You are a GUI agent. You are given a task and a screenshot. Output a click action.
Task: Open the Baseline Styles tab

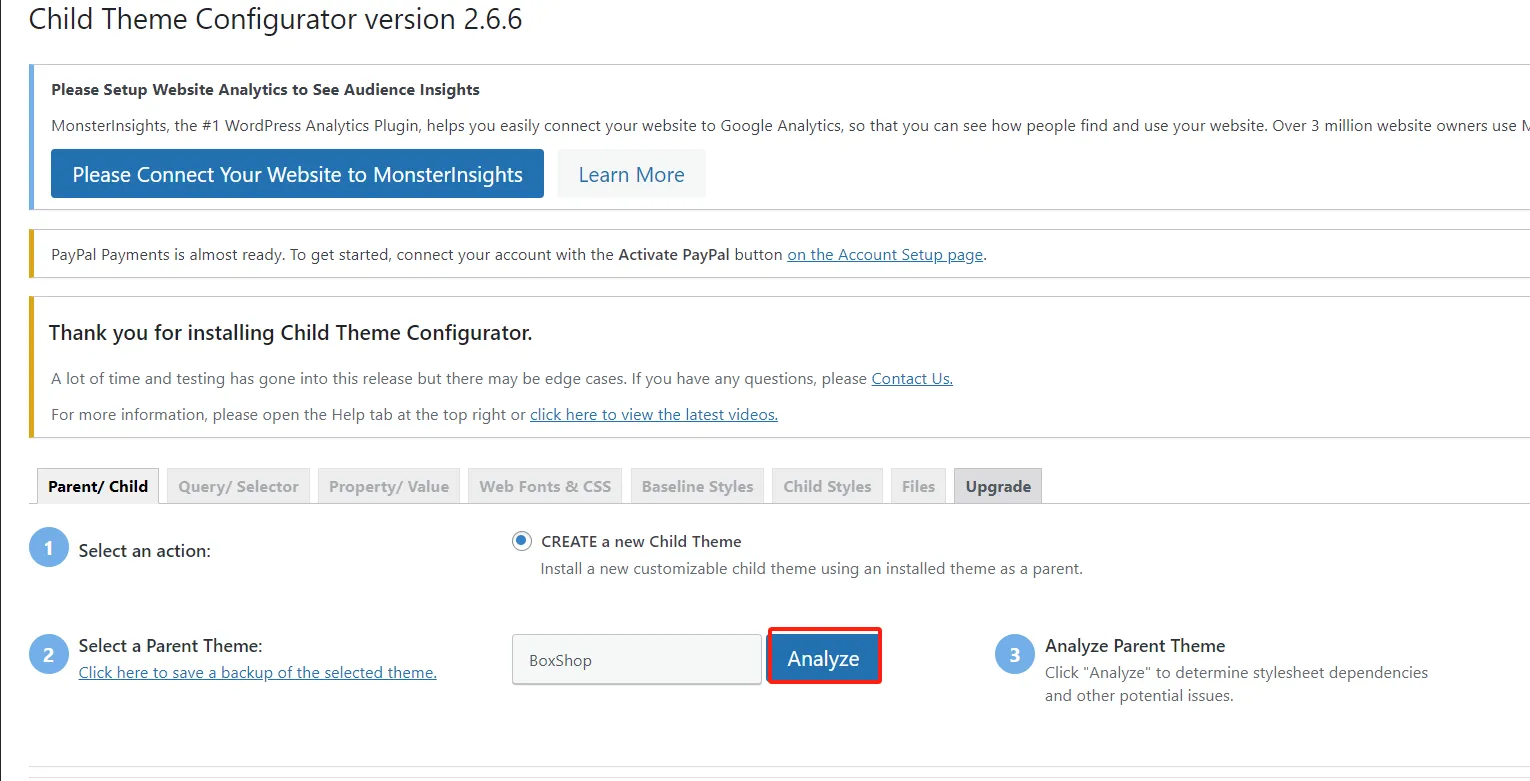[x=697, y=486]
